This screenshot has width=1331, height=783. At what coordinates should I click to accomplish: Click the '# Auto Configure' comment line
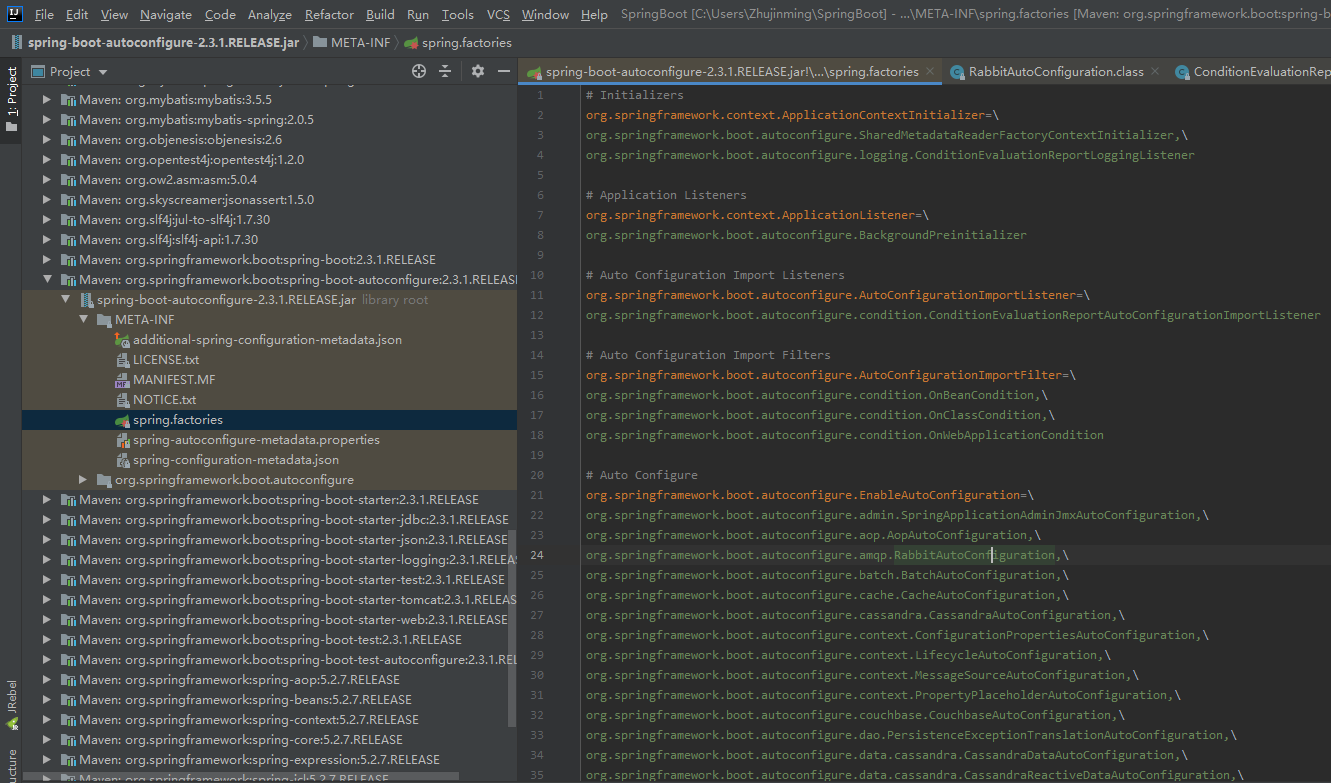coord(642,475)
